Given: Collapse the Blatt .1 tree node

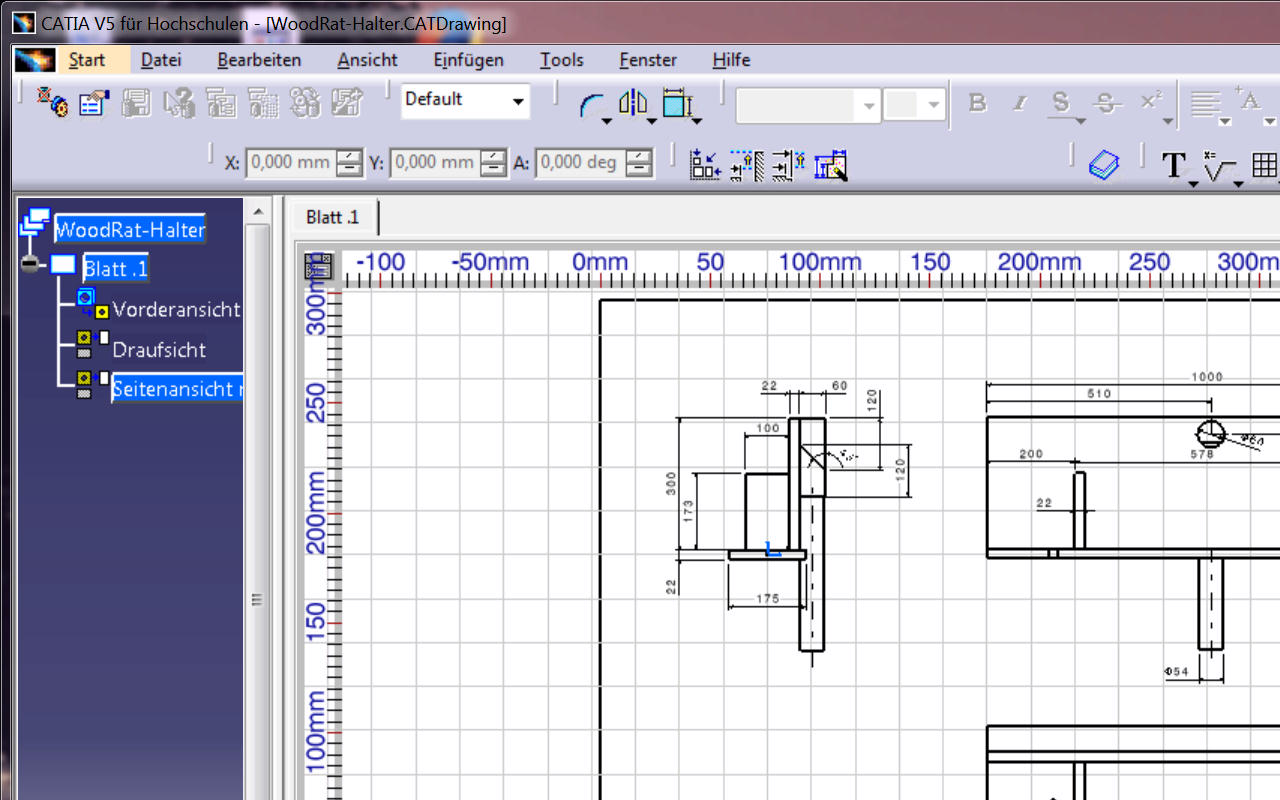Looking at the screenshot, I should click(28, 265).
